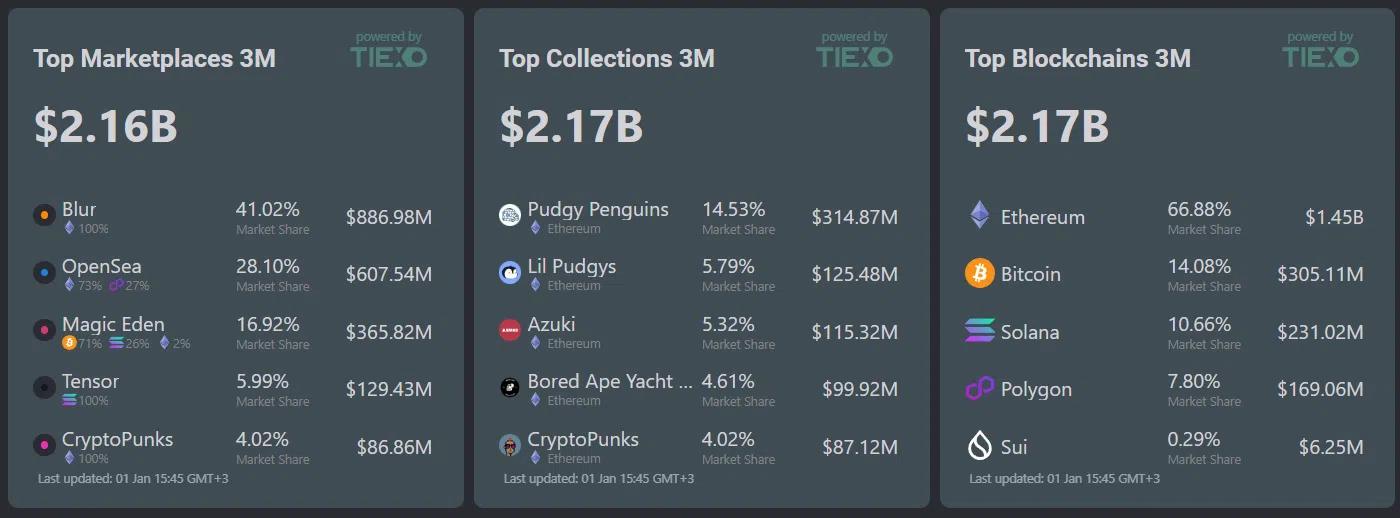Click the $2.16B marketplaces total value
Viewport: 1400px width, 518px height.
(105, 127)
